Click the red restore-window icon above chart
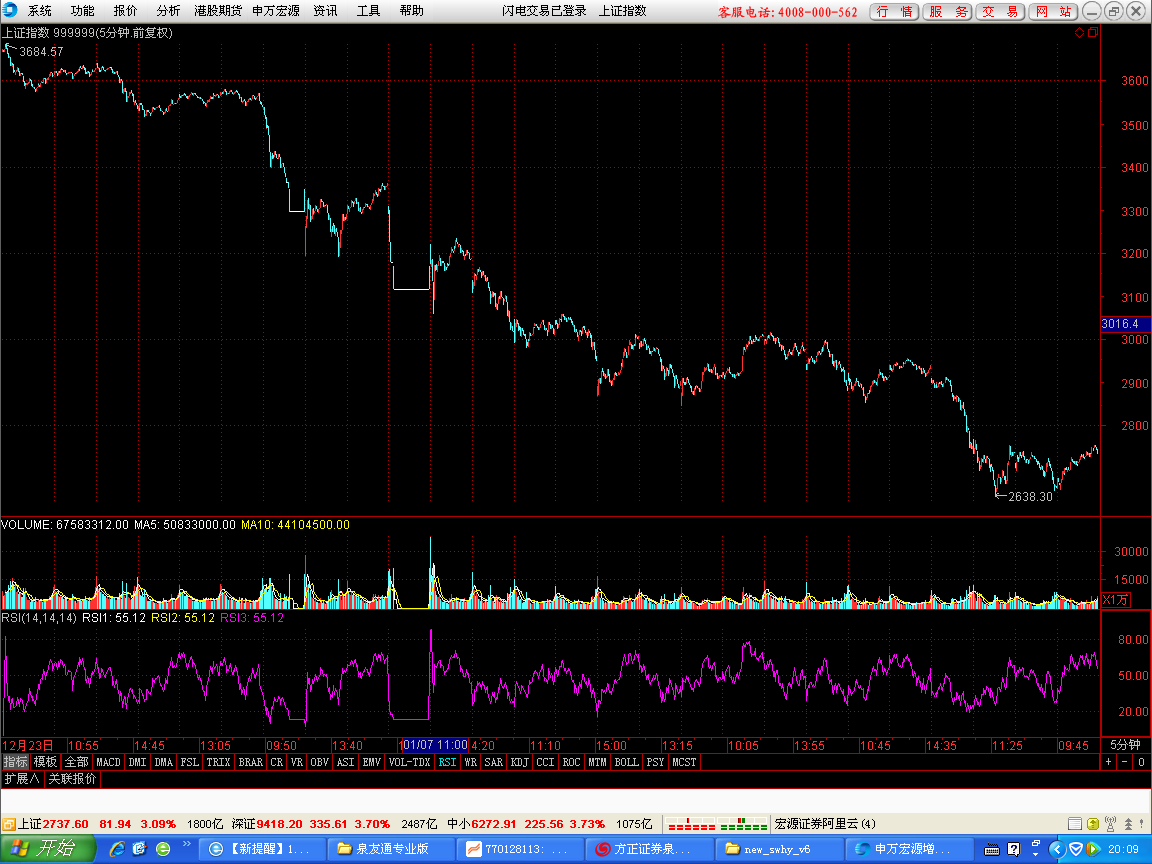 click(x=1093, y=32)
